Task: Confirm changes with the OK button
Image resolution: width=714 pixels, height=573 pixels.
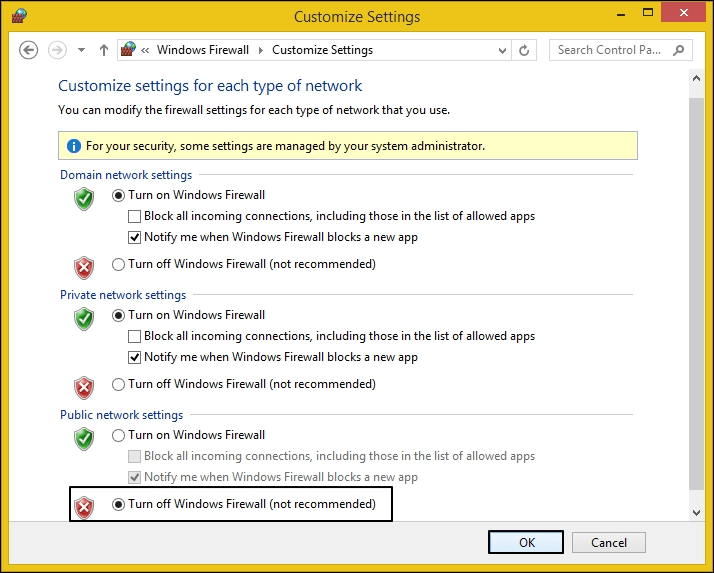Action: (526, 542)
